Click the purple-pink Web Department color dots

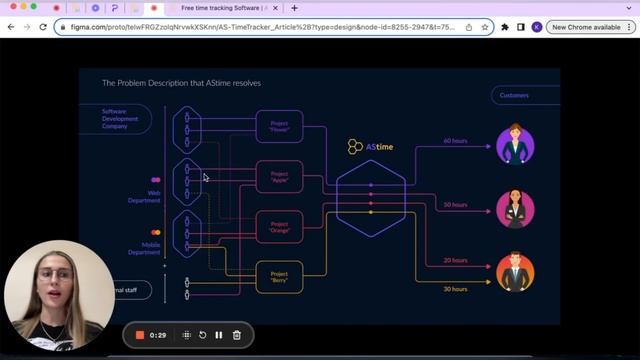coord(156,180)
